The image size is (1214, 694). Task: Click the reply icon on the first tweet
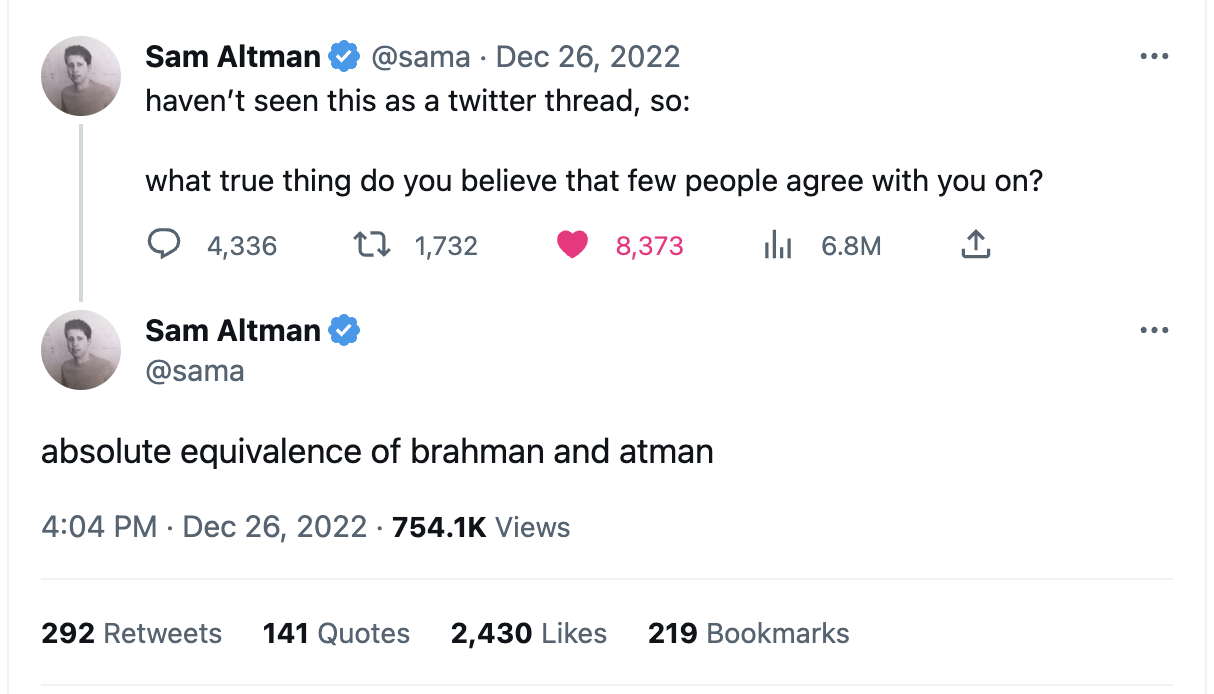coord(163,245)
